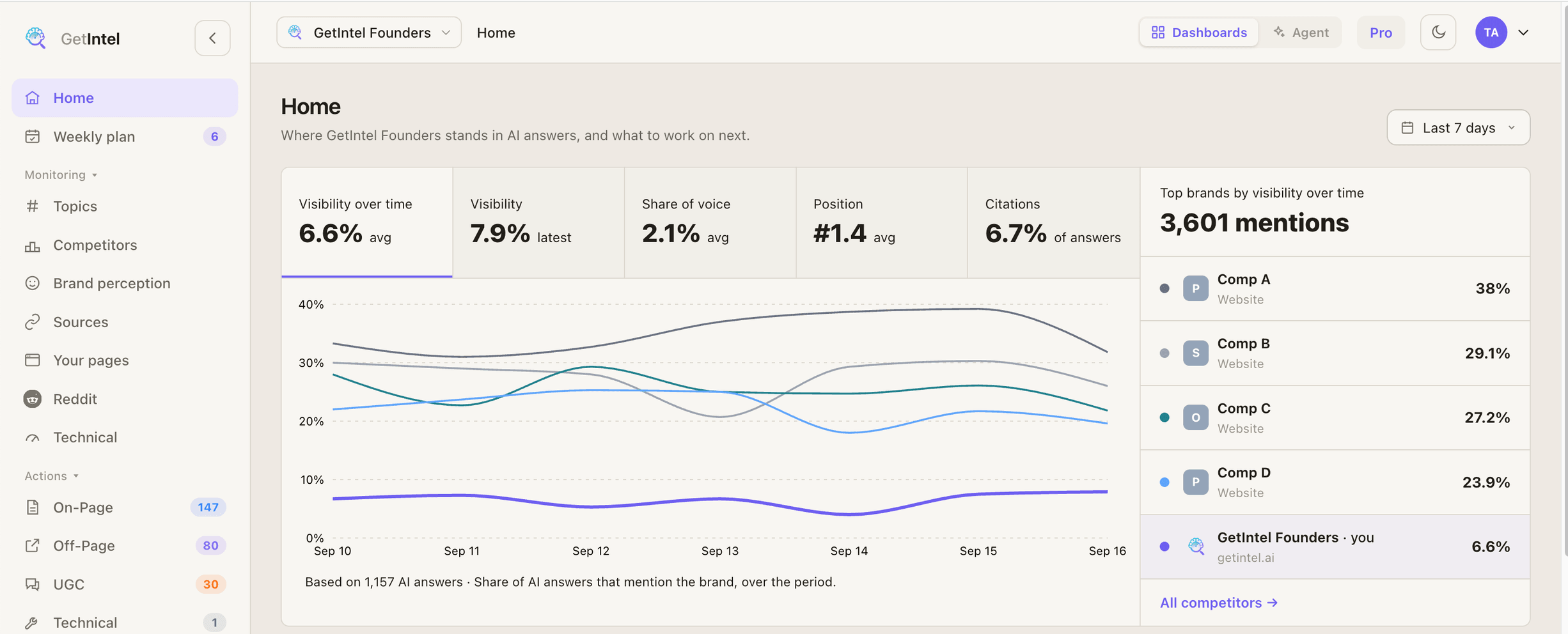Click the Home breadcrumb in top bar

point(496,33)
